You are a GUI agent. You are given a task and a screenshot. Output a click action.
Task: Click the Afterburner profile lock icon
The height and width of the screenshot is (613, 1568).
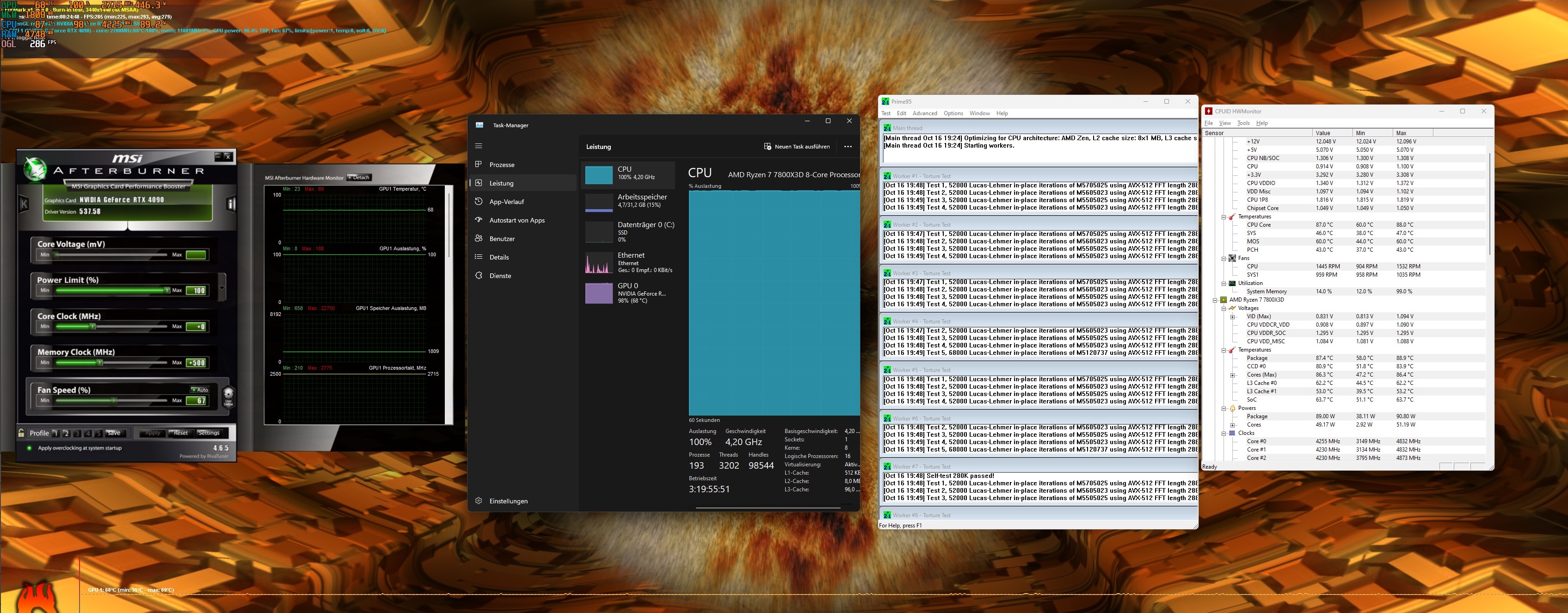[x=21, y=433]
